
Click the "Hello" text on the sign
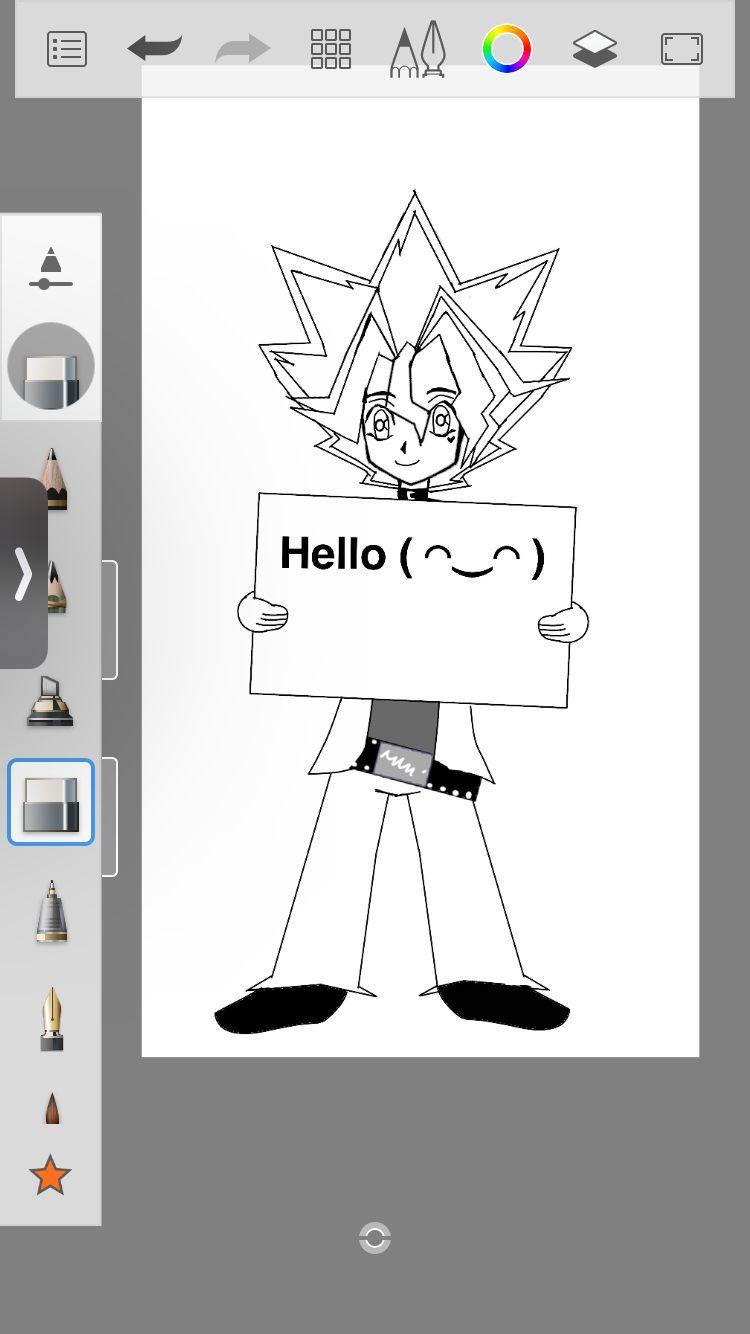tap(333, 553)
